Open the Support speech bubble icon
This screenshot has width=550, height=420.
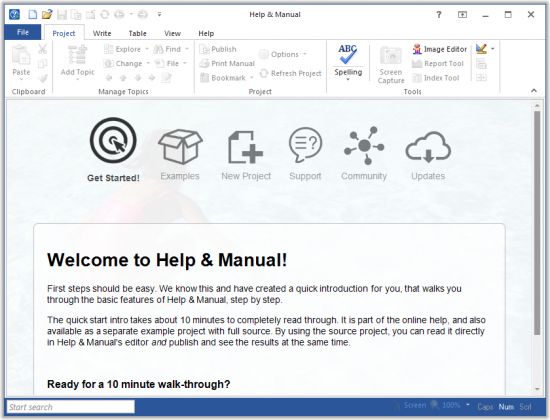pos(305,145)
